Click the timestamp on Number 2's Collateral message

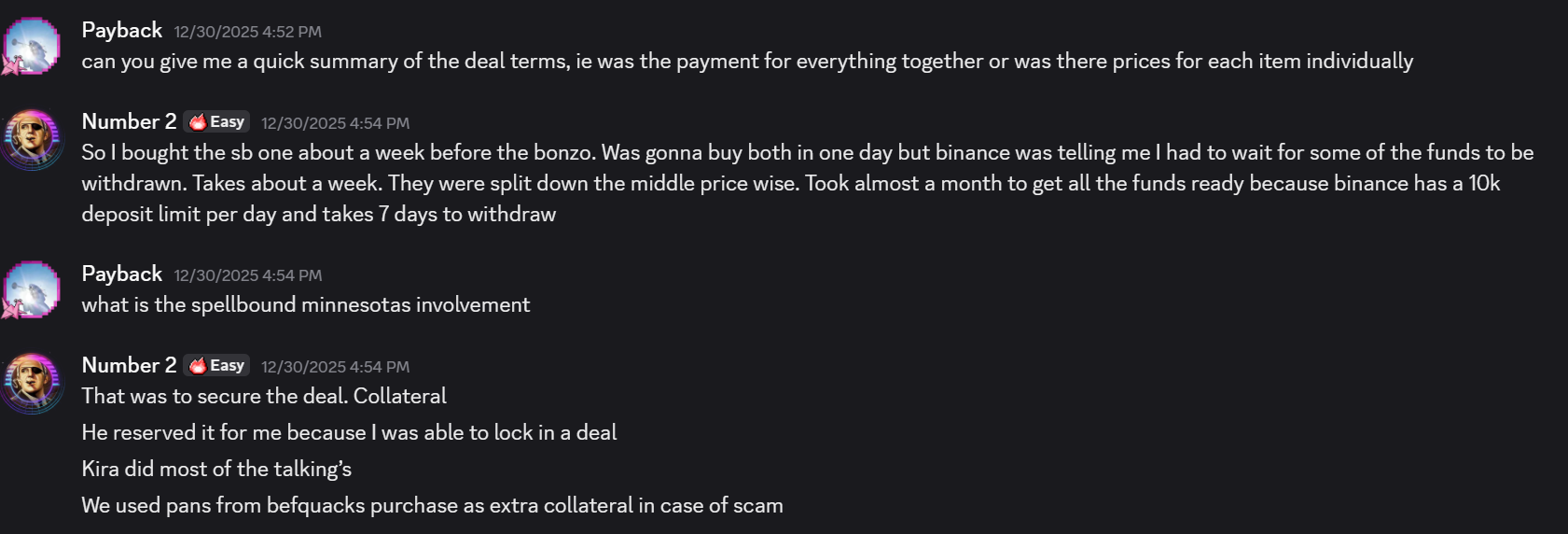(335, 367)
